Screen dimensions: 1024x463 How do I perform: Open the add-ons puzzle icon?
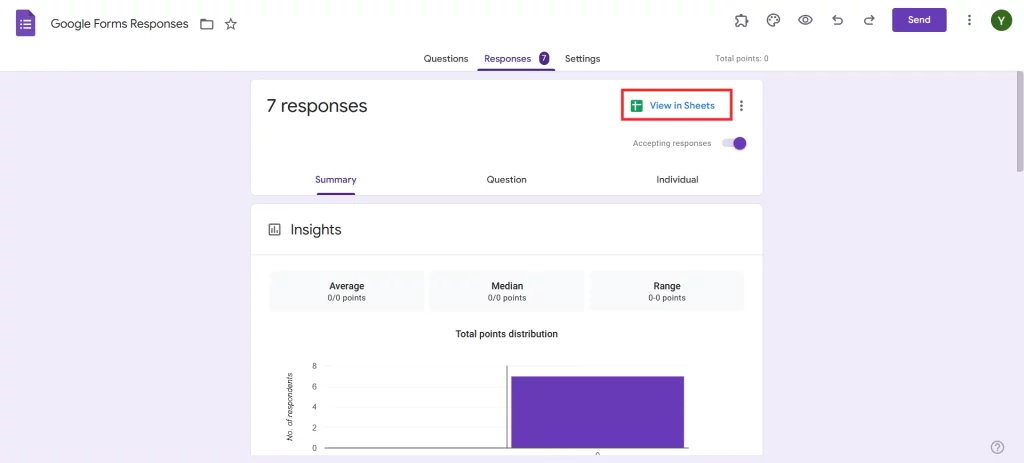coord(741,20)
